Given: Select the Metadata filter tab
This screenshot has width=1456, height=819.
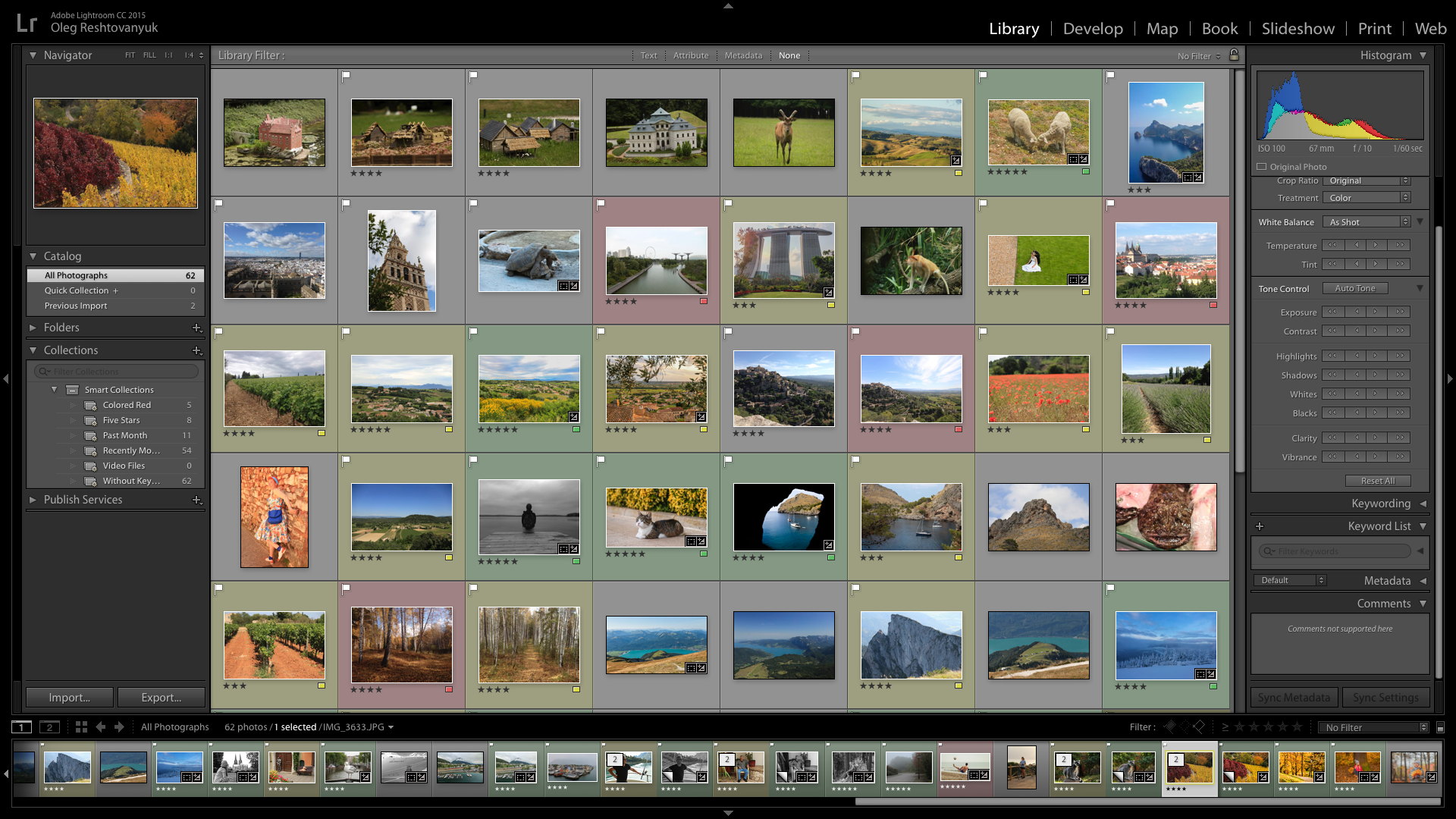Looking at the screenshot, I should pyautogui.click(x=742, y=55).
